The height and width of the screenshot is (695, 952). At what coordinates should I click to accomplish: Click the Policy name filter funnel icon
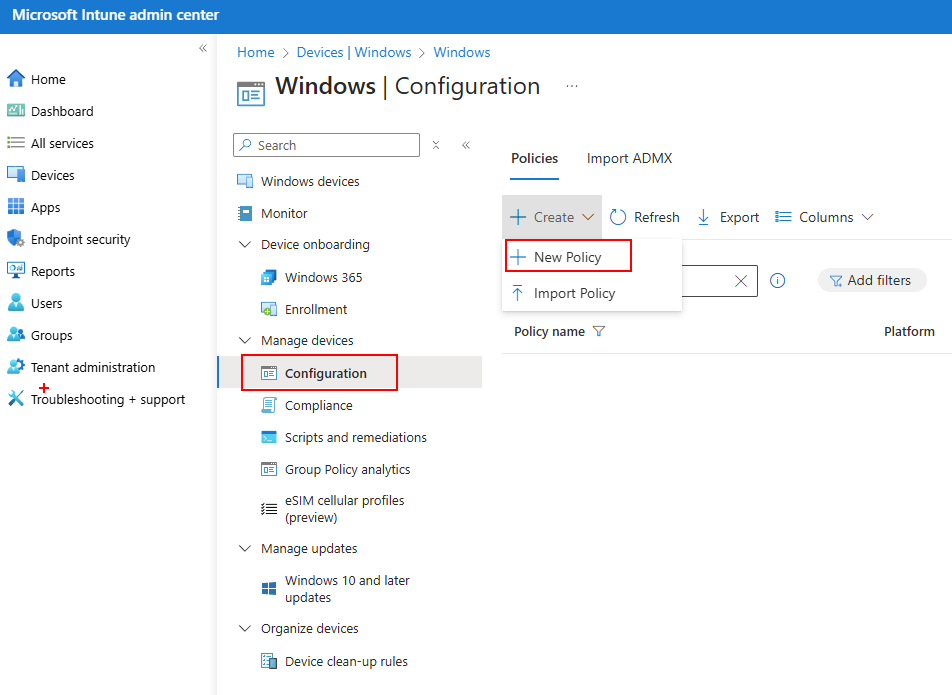pyautogui.click(x=599, y=331)
